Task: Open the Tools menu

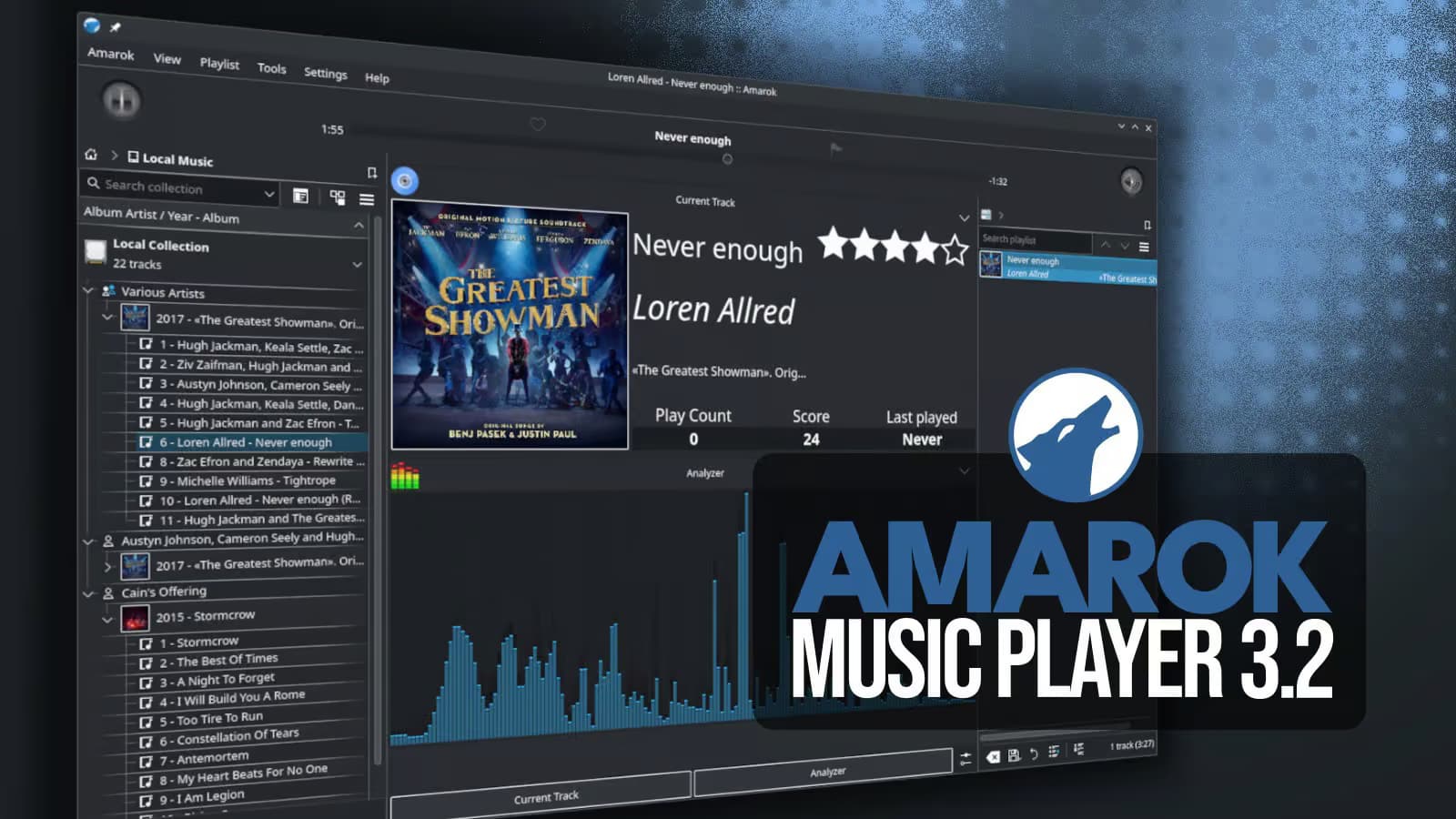Action: (x=271, y=68)
